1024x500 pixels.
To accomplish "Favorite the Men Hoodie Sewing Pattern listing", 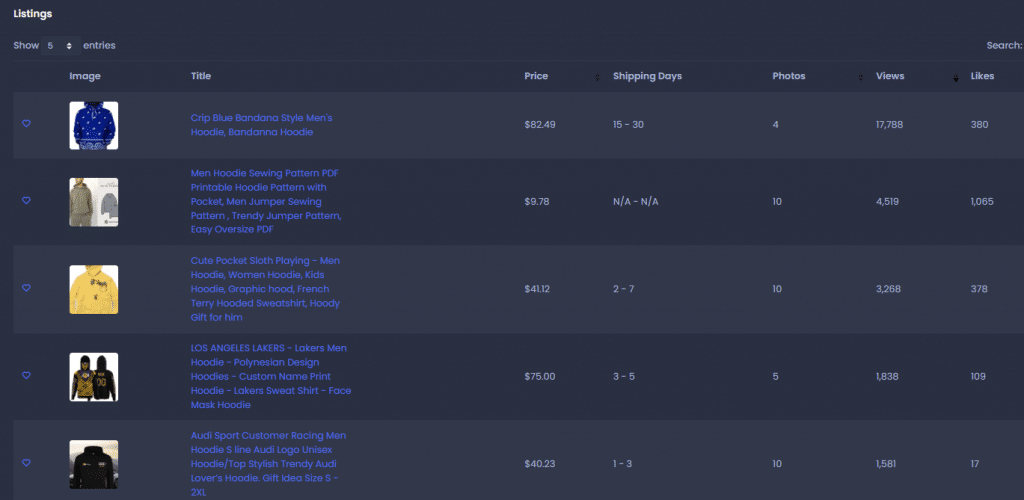I will pyautogui.click(x=26, y=200).
